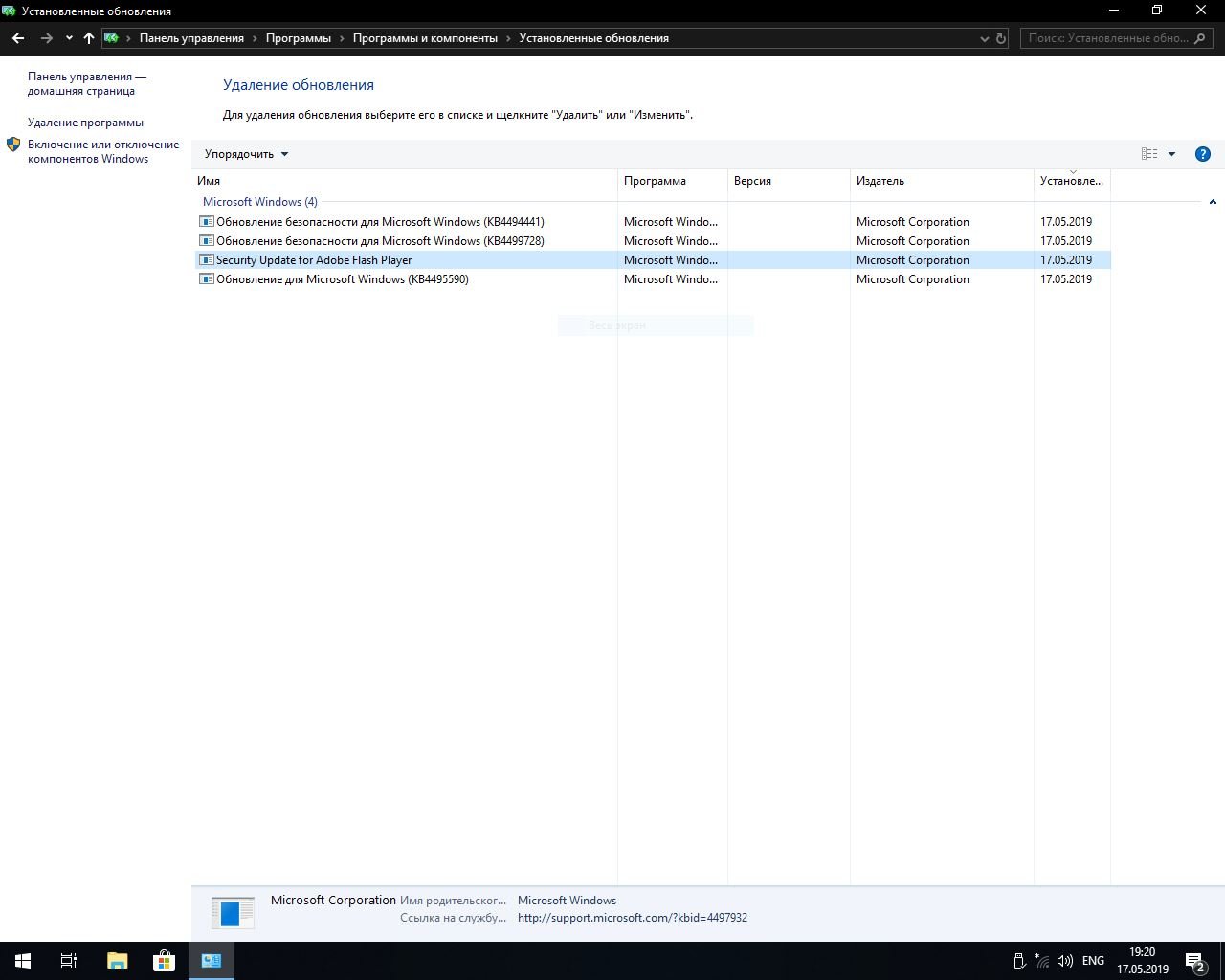Open 'Программы и компоненты' breadcrumb

coord(425,38)
